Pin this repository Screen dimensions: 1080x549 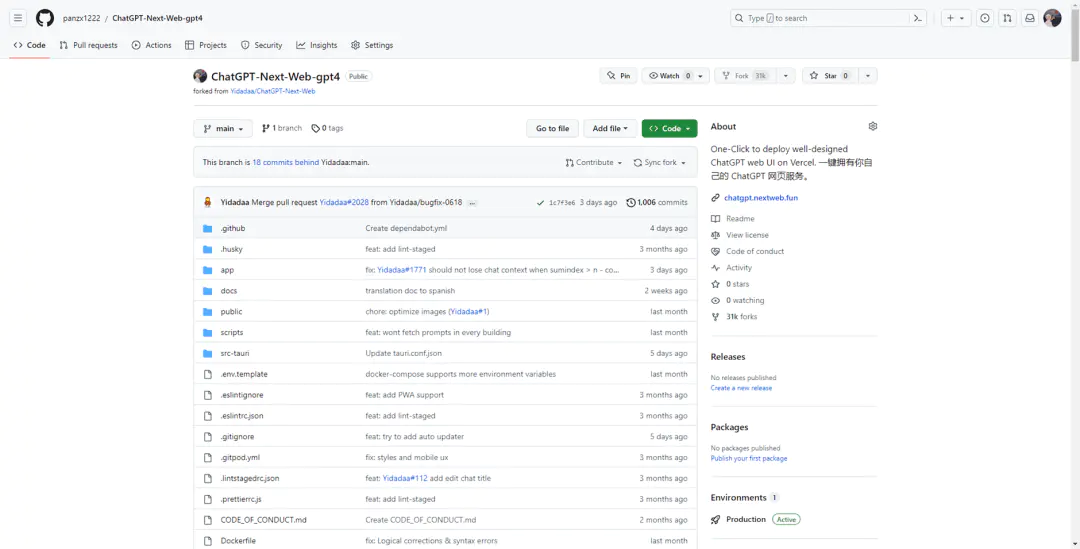pos(618,76)
